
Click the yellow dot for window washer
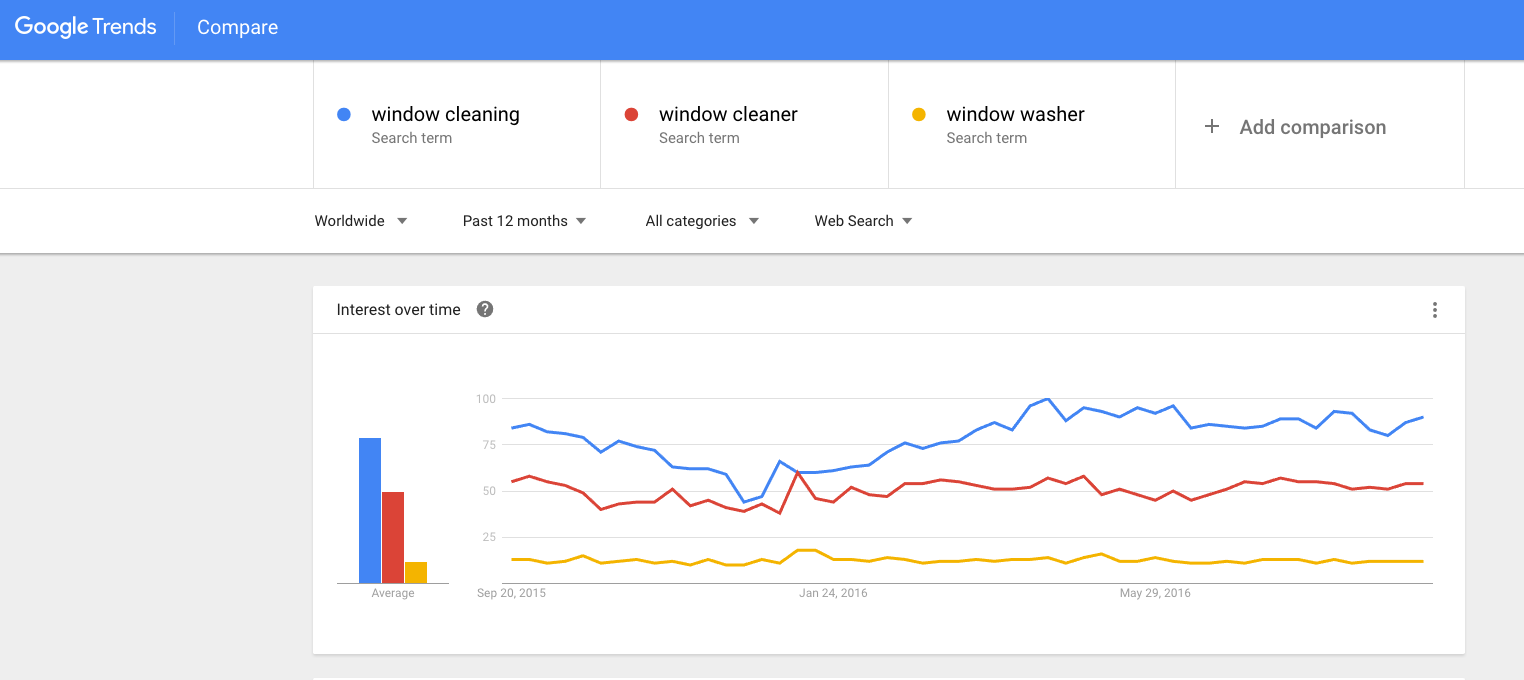point(919,115)
